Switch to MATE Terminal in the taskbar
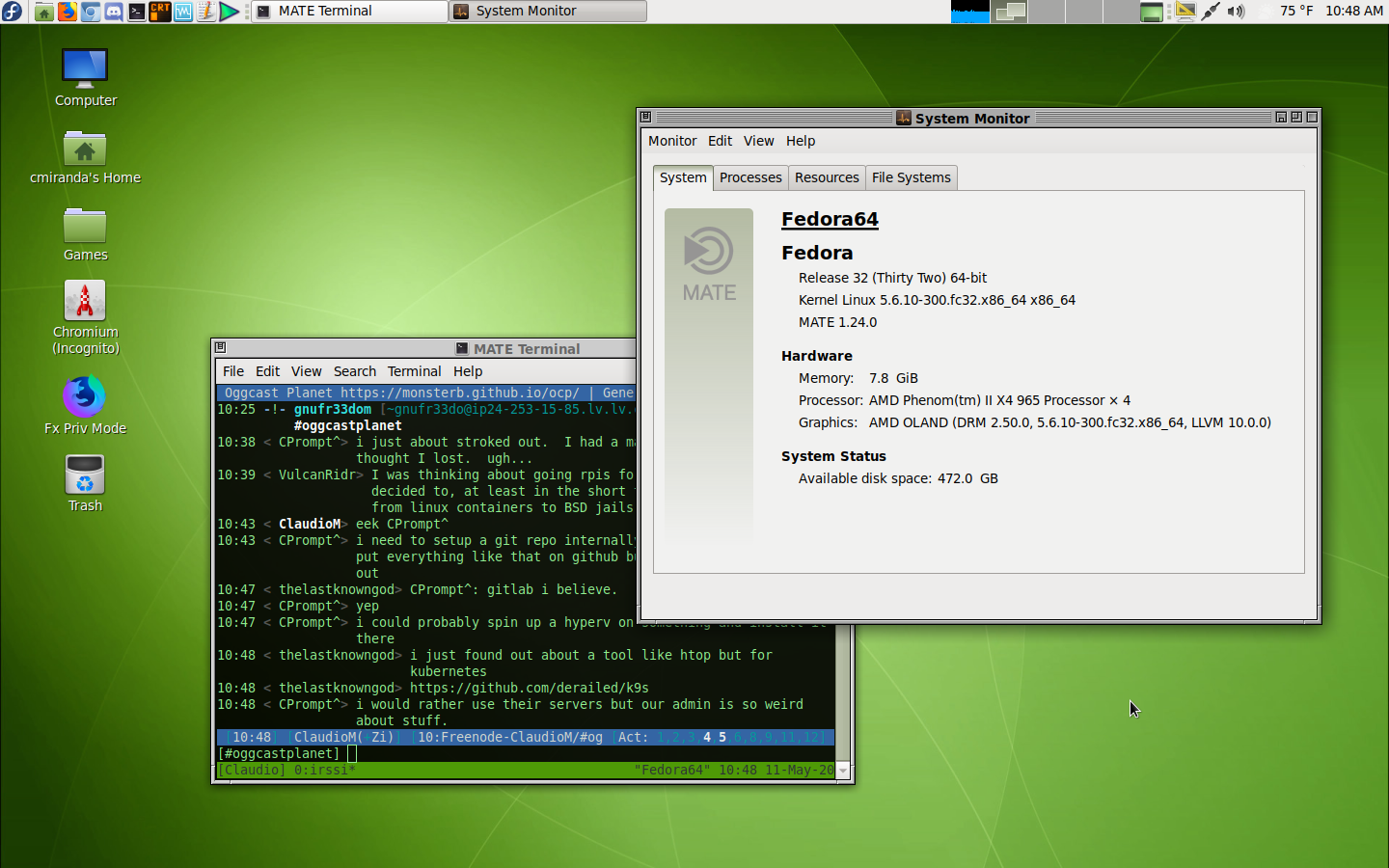This screenshot has height=868, width=1389. pos(349,12)
